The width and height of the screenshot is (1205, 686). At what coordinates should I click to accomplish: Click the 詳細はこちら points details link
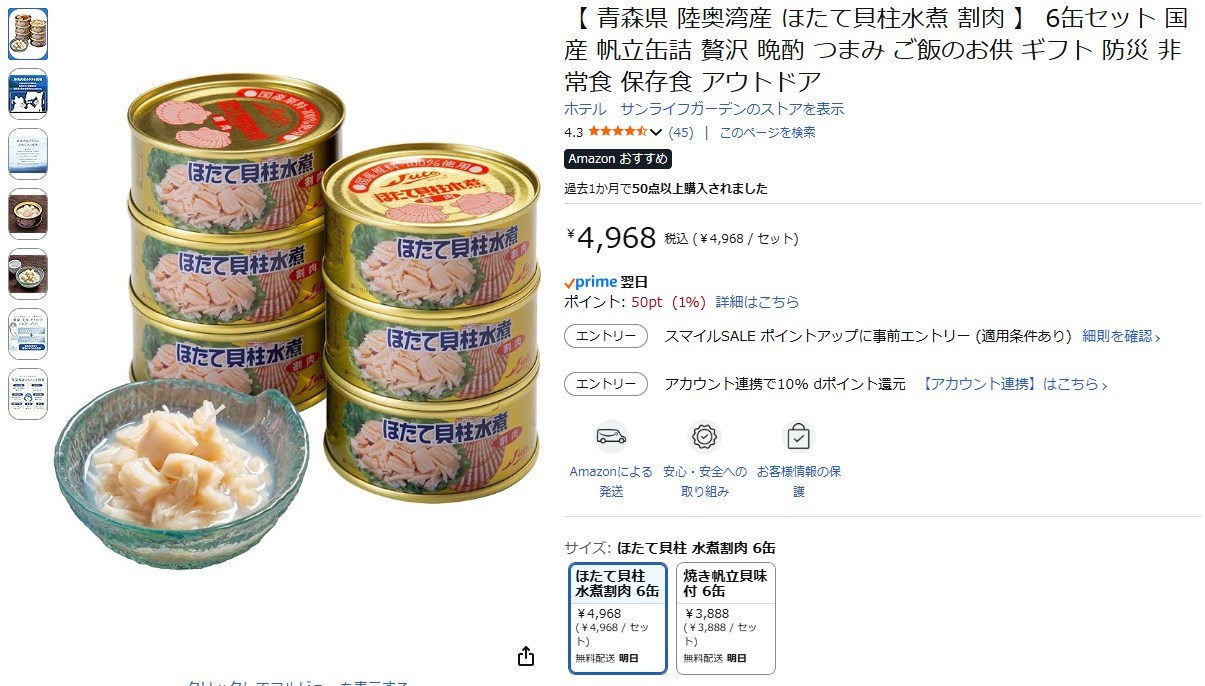point(757,302)
